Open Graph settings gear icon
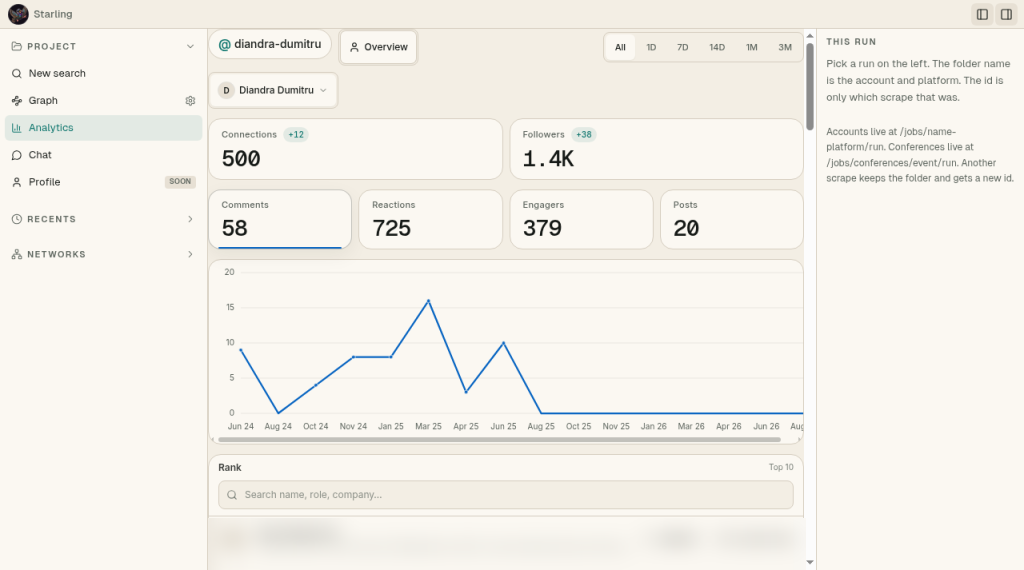Viewport: 1024px width, 570px height. coord(190,101)
